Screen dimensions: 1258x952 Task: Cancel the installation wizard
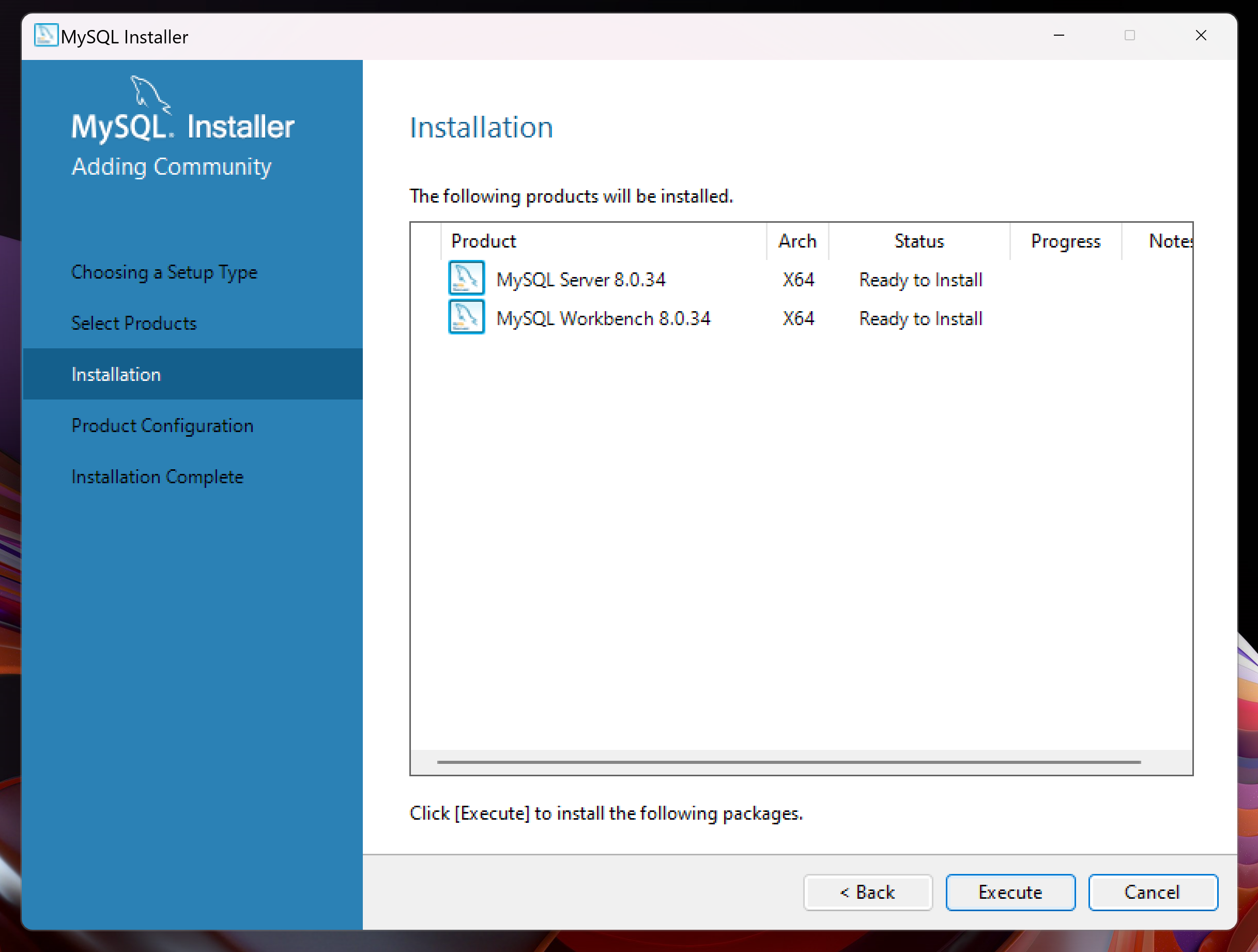(x=1152, y=892)
